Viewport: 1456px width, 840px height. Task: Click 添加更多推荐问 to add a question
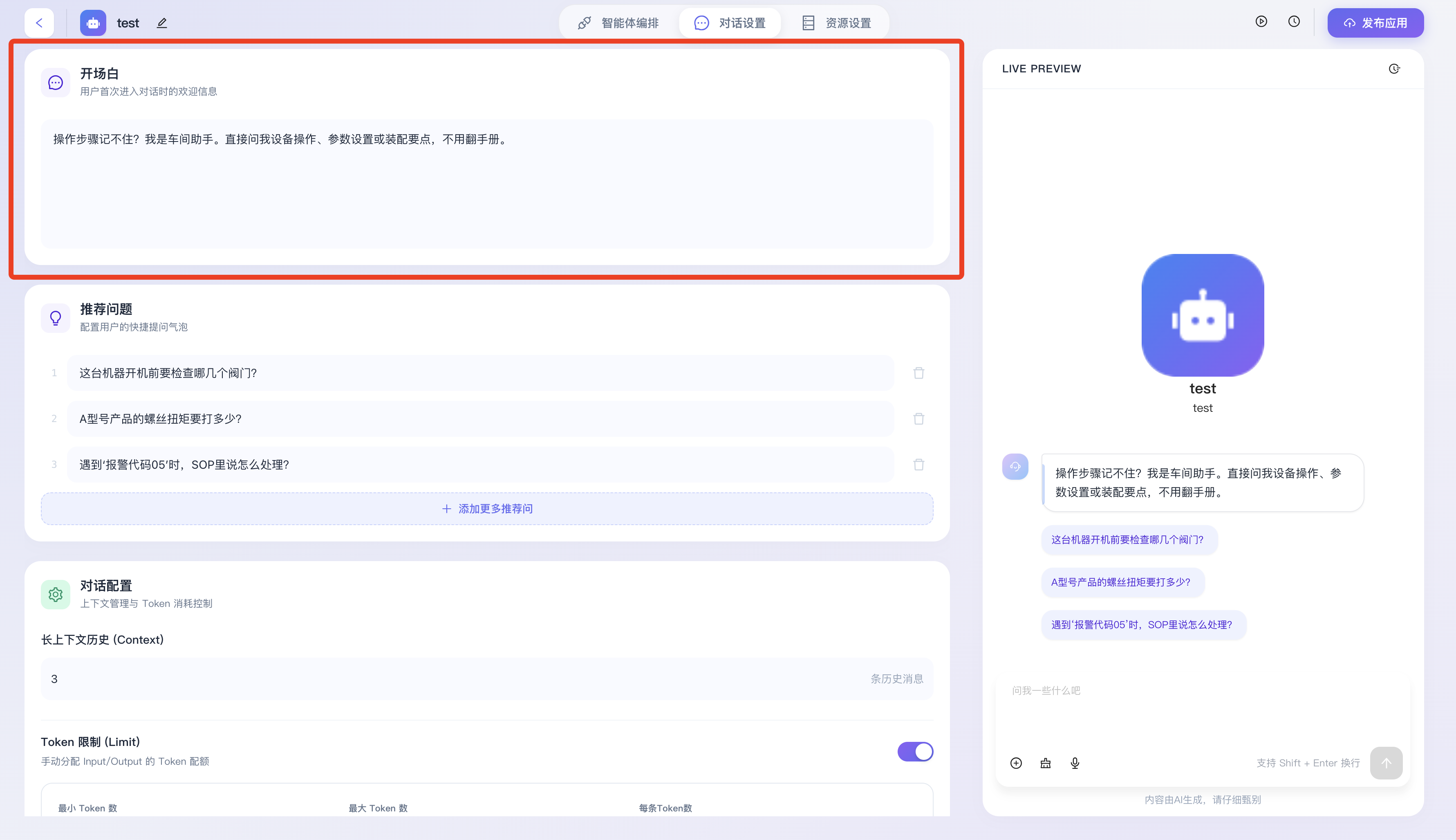(x=487, y=509)
